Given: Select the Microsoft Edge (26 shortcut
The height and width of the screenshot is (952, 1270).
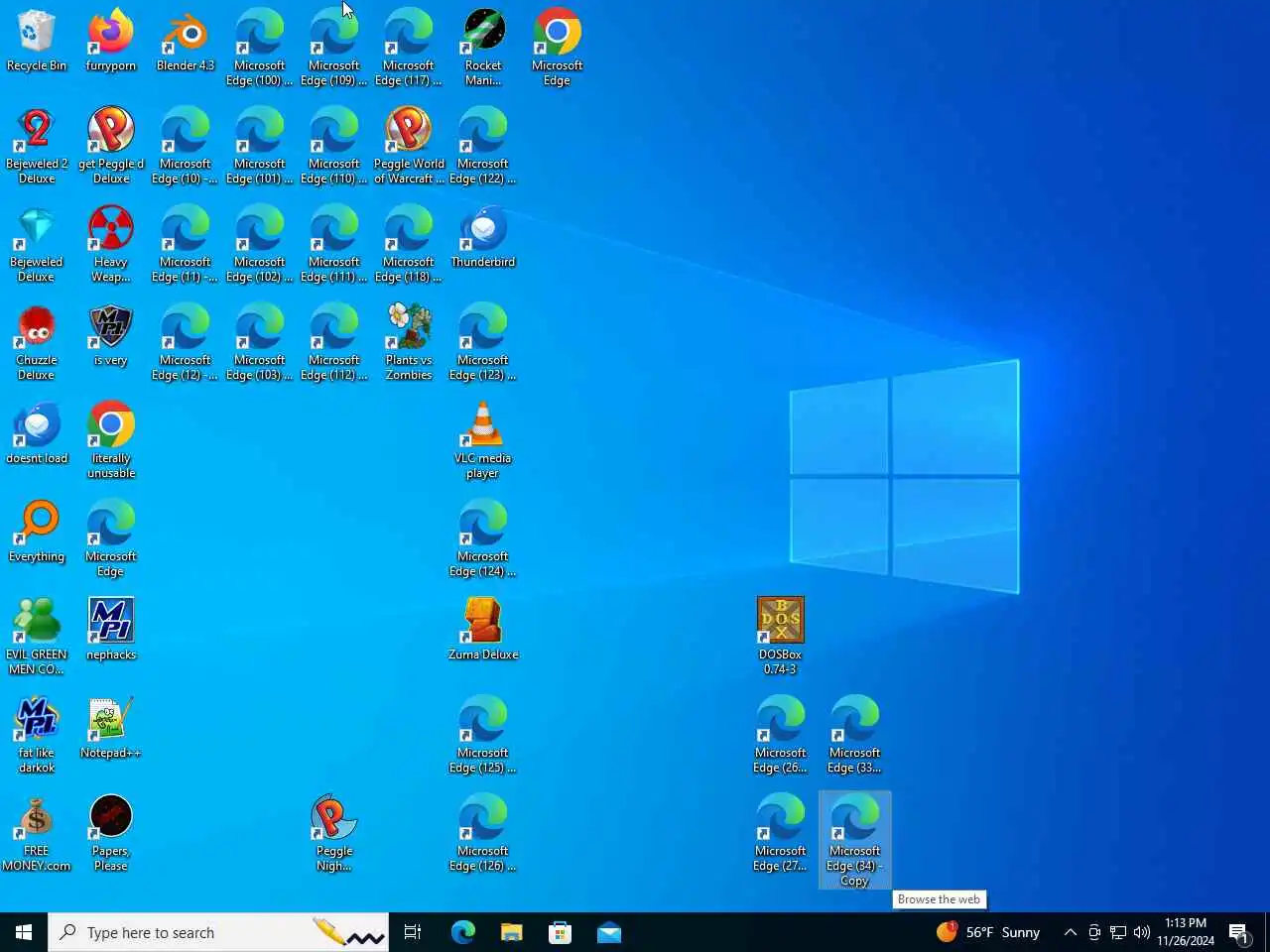Looking at the screenshot, I should (781, 735).
